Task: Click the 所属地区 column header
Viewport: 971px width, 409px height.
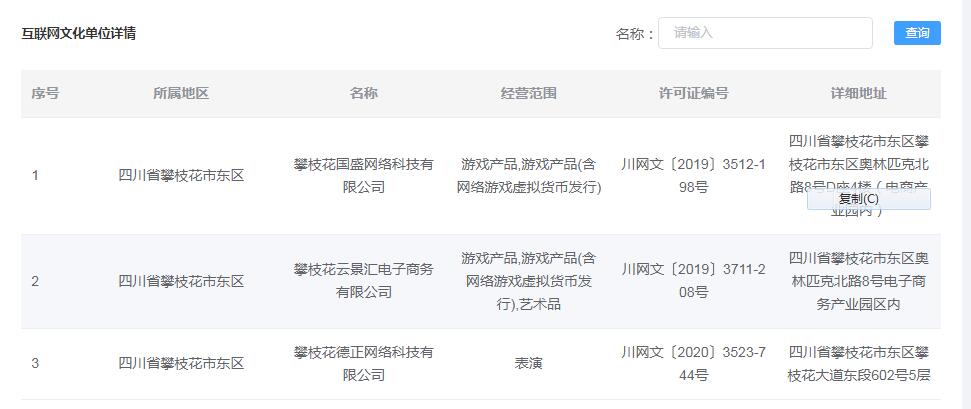Action: tap(181, 94)
